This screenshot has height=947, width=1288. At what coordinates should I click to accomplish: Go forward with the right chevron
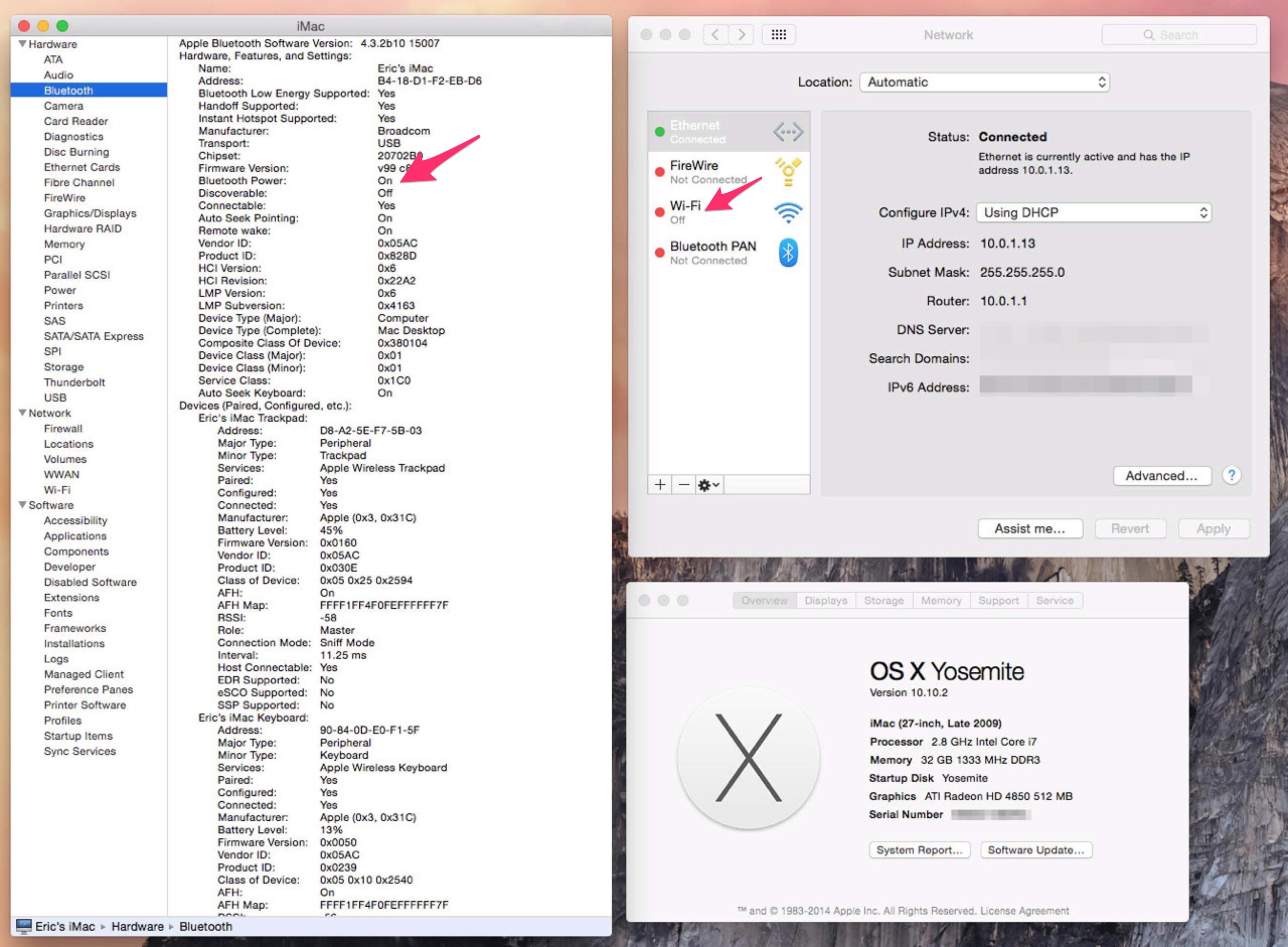click(x=741, y=35)
